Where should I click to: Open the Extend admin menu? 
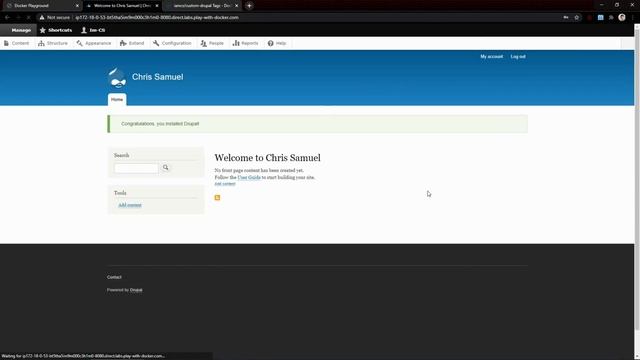pos(132,43)
